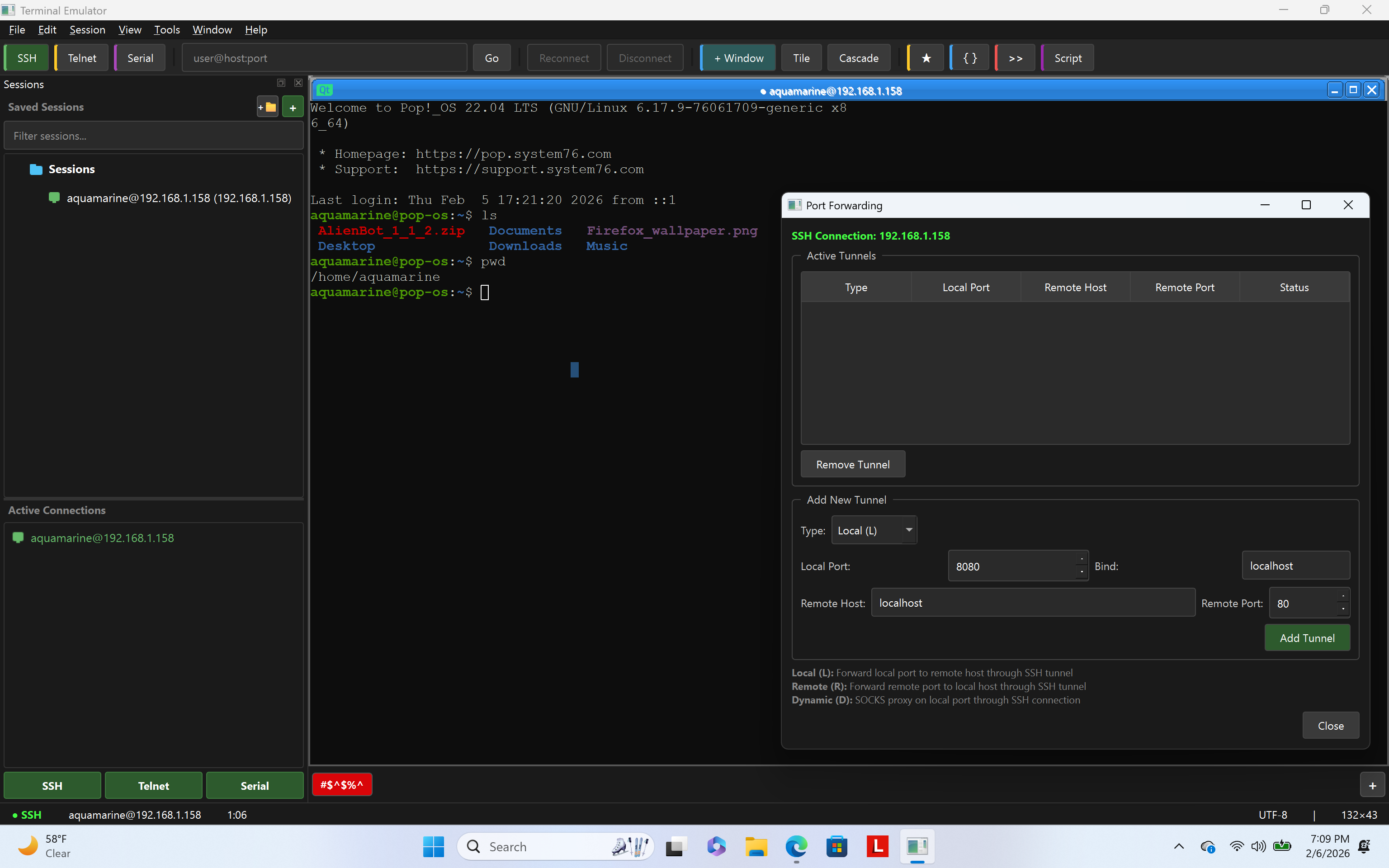Screen dimensions: 1389x868
Task: Increase the Remote Port value
Action: pyautogui.click(x=1343, y=596)
